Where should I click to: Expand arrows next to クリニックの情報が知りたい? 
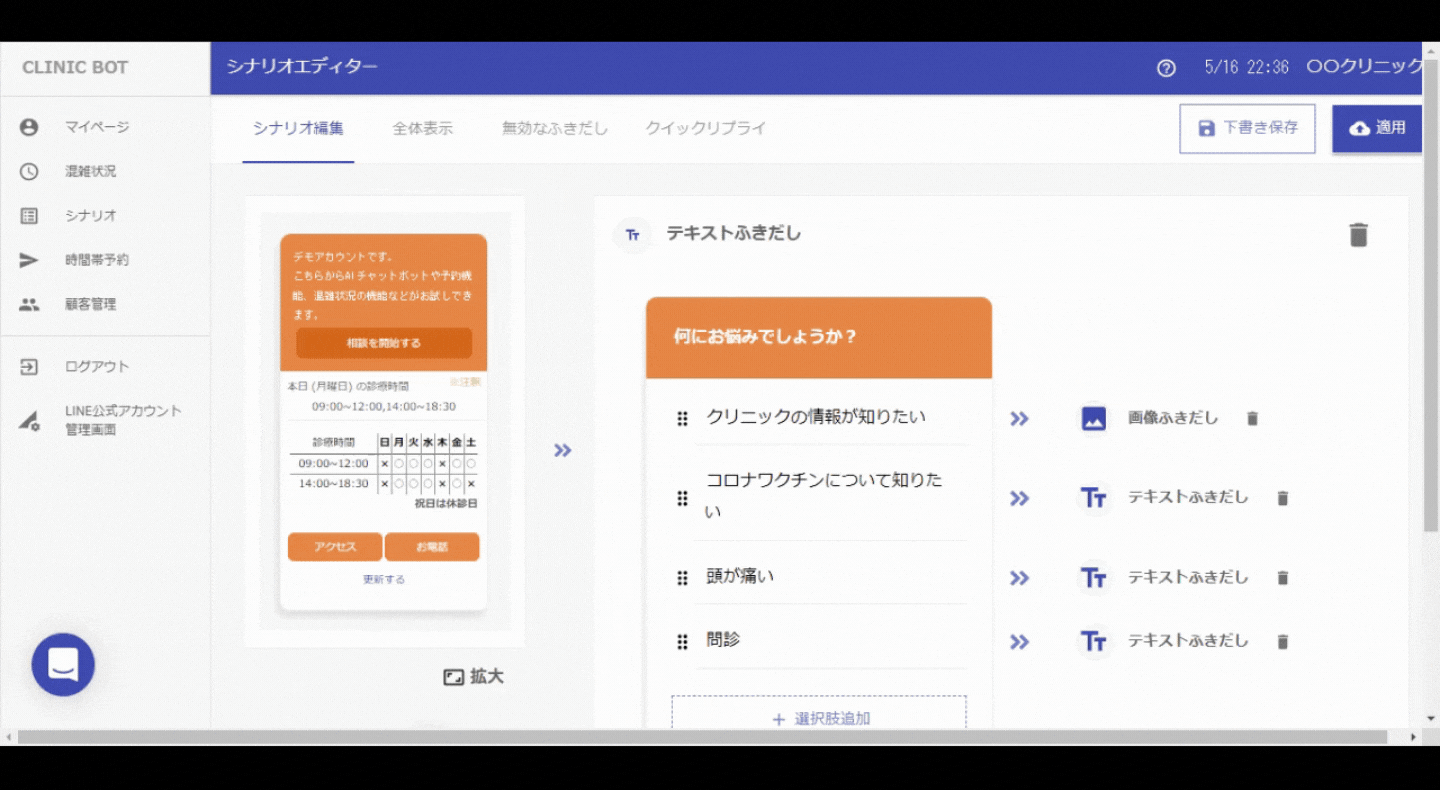(x=1019, y=419)
